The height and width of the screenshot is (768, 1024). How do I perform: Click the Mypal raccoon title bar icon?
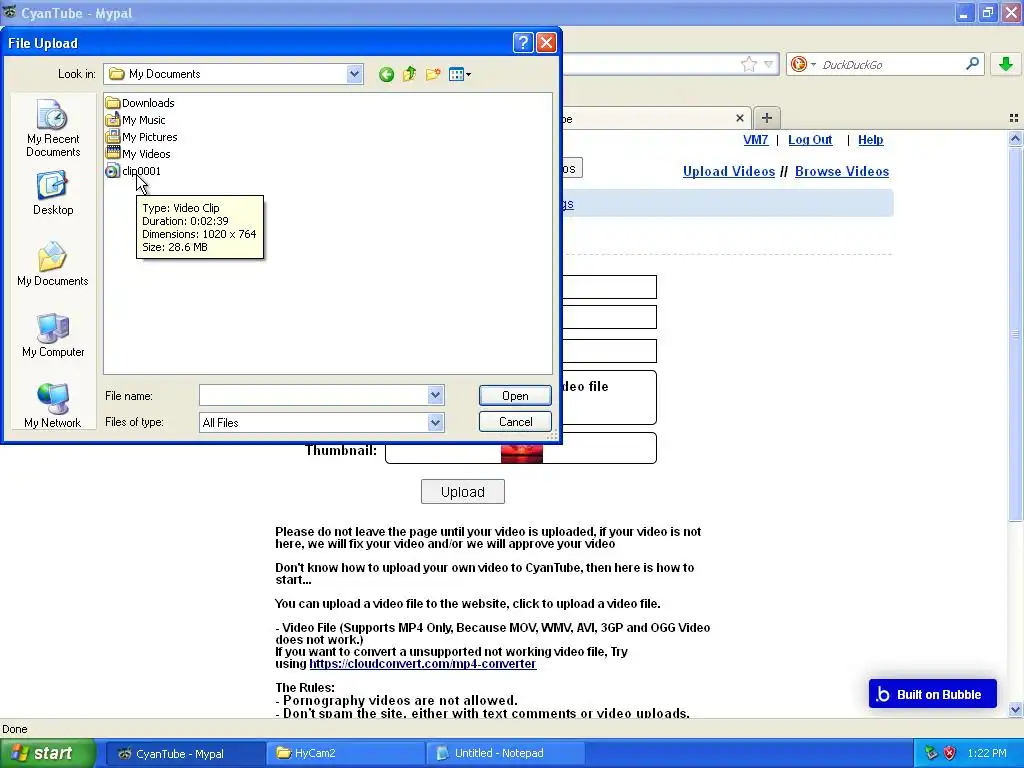click(x=10, y=12)
